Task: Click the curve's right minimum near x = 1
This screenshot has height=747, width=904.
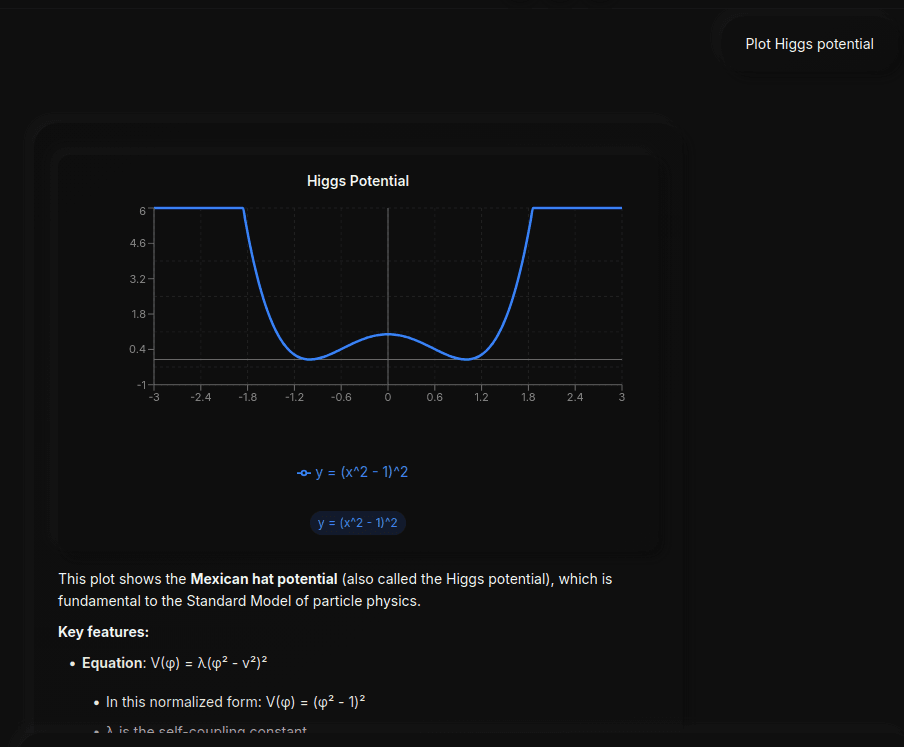Action: (x=466, y=358)
